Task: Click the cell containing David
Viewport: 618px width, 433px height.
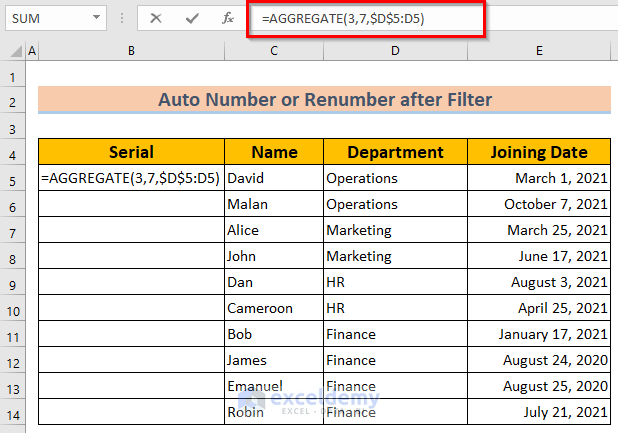Action: [x=273, y=179]
